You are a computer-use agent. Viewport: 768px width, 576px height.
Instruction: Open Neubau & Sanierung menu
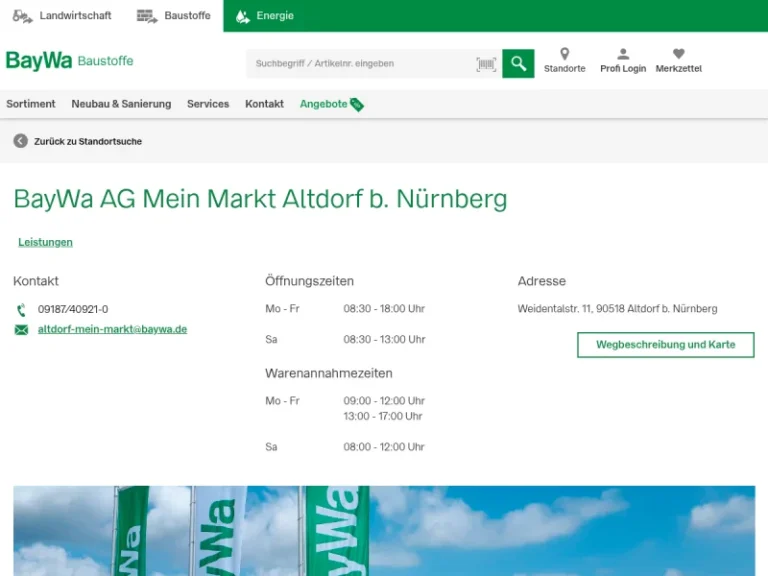pyautogui.click(x=121, y=104)
